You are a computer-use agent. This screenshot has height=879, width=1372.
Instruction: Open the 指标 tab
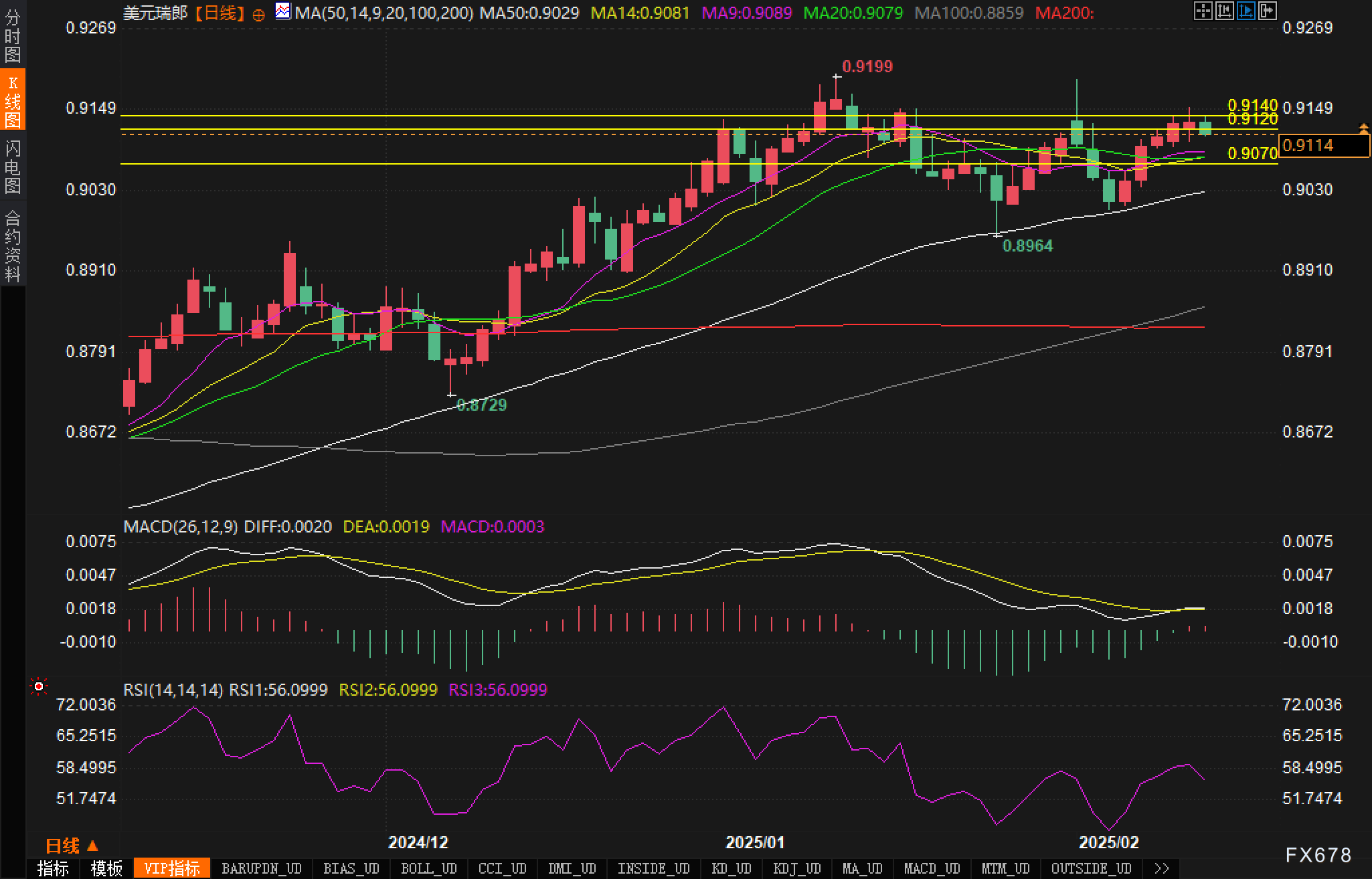(53, 868)
